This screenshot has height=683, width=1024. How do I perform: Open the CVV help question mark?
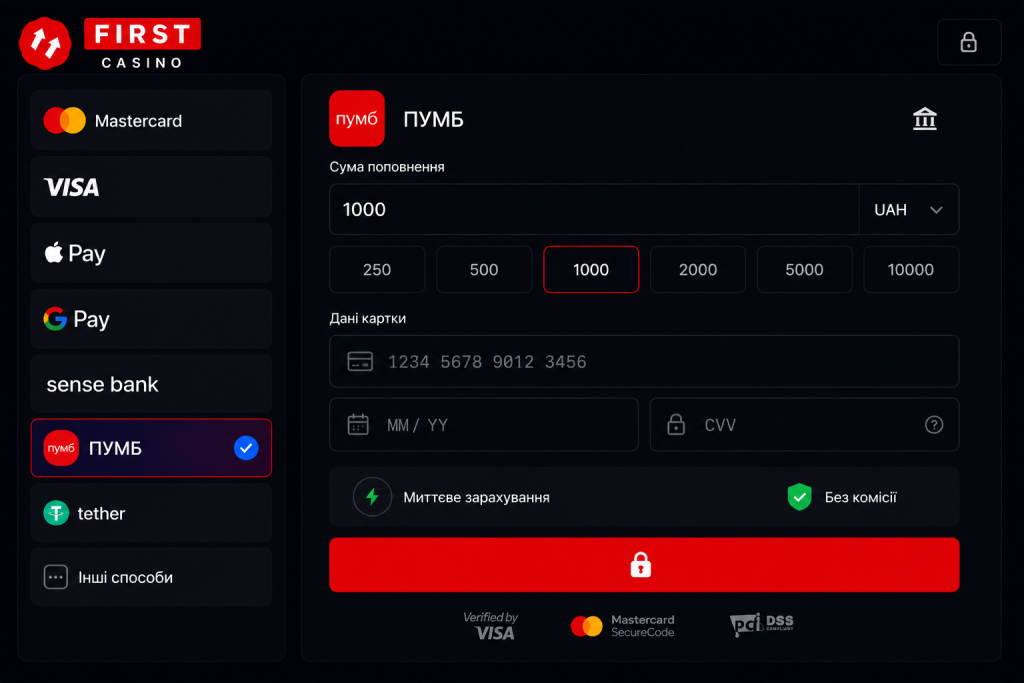[934, 424]
